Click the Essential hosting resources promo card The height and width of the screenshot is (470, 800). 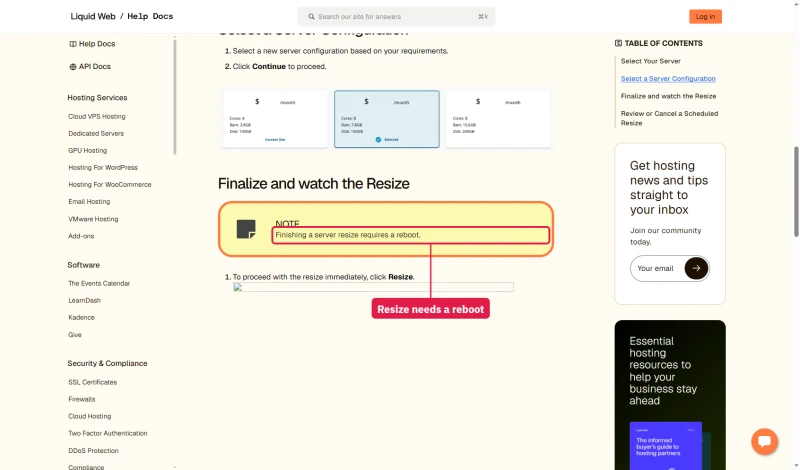point(670,395)
